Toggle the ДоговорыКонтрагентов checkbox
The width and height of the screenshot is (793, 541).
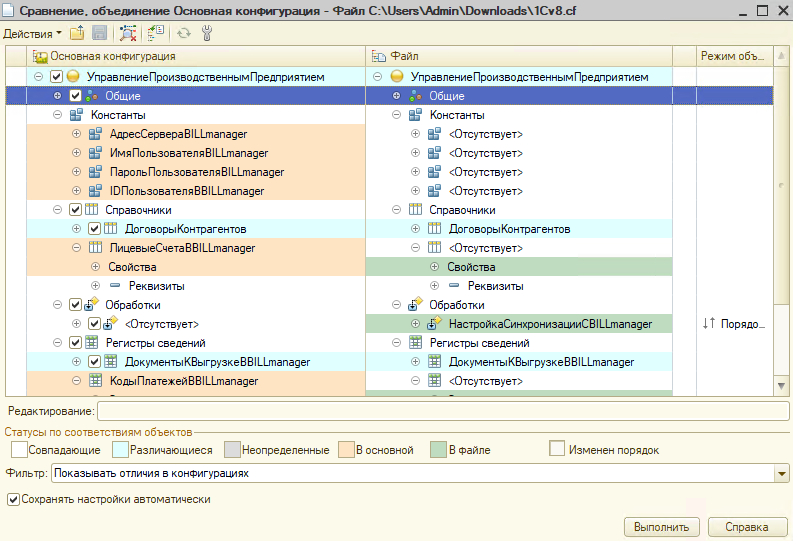[95, 229]
